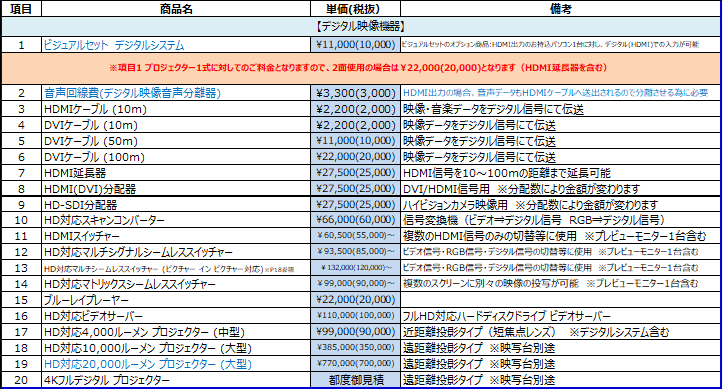723x390 pixels.
Task: Select the 商品名 column header
Action: (176, 9)
